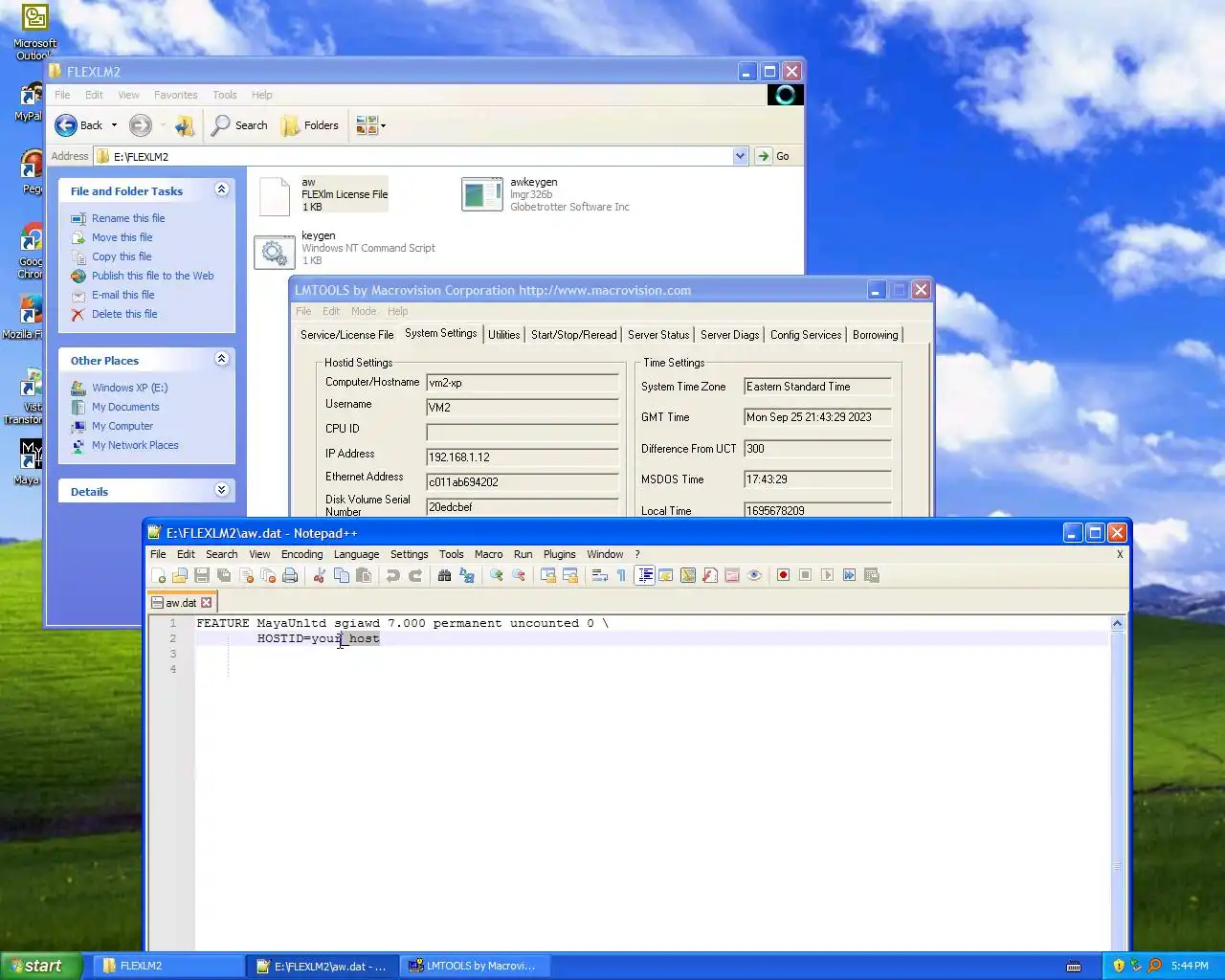This screenshot has height=980, width=1225.
Task: Click Rename this file link
Action: click(128, 218)
